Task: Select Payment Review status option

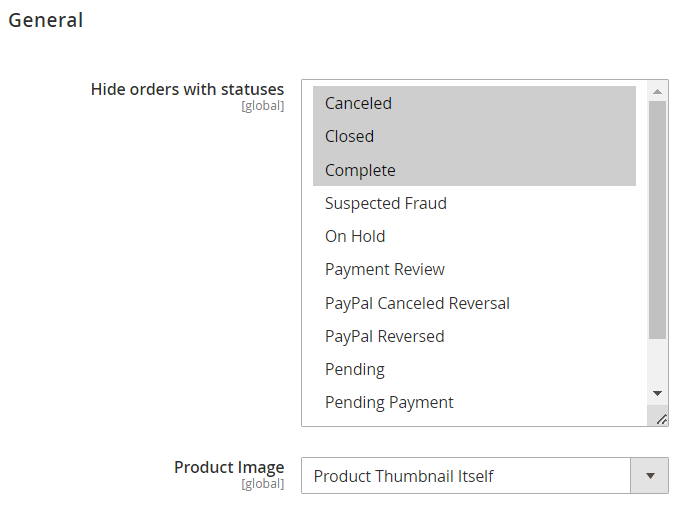Action: click(x=474, y=270)
